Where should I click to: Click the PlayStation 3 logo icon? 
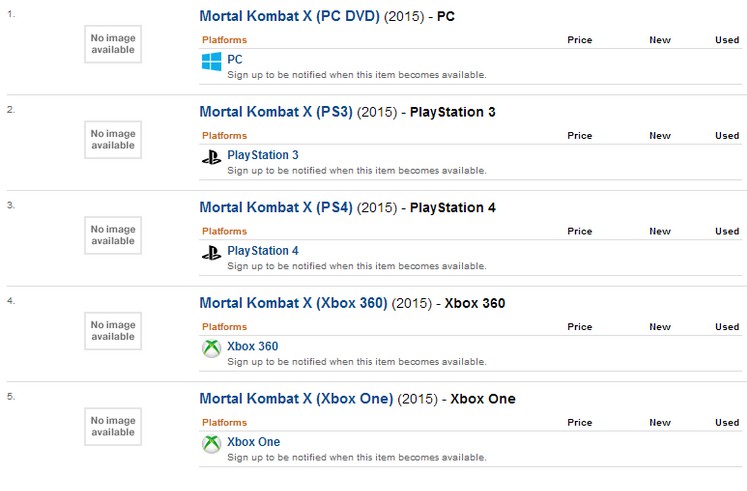212,157
